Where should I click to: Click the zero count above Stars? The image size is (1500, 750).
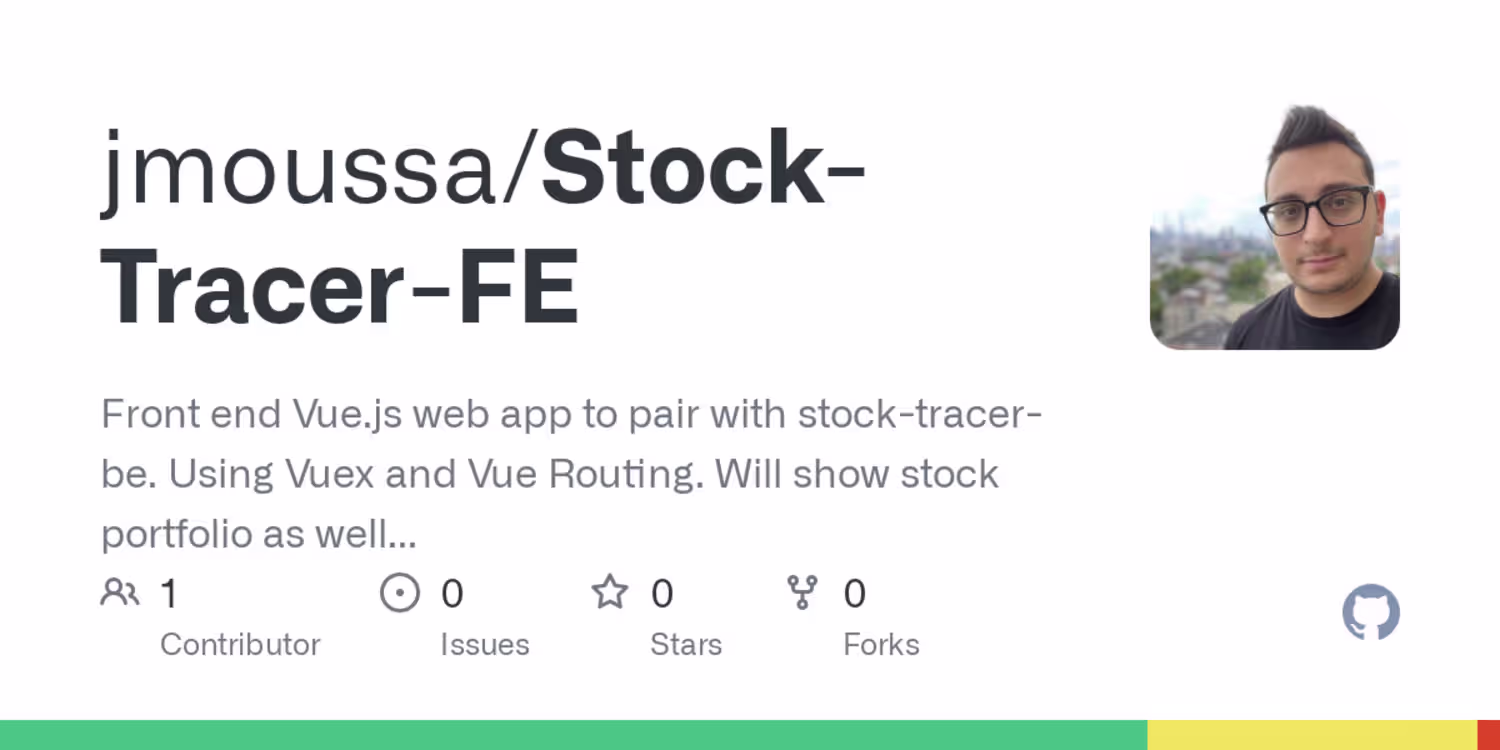[662, 594]
